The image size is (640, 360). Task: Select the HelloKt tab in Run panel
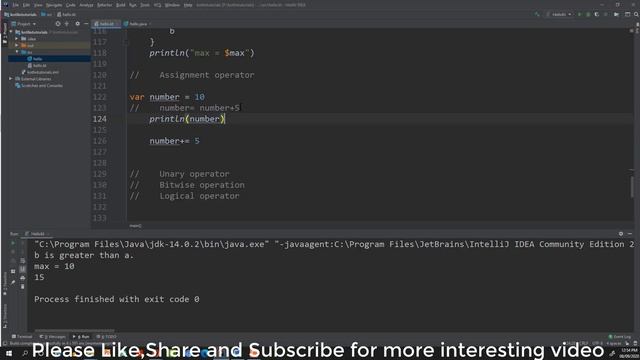tap(37, 234)
